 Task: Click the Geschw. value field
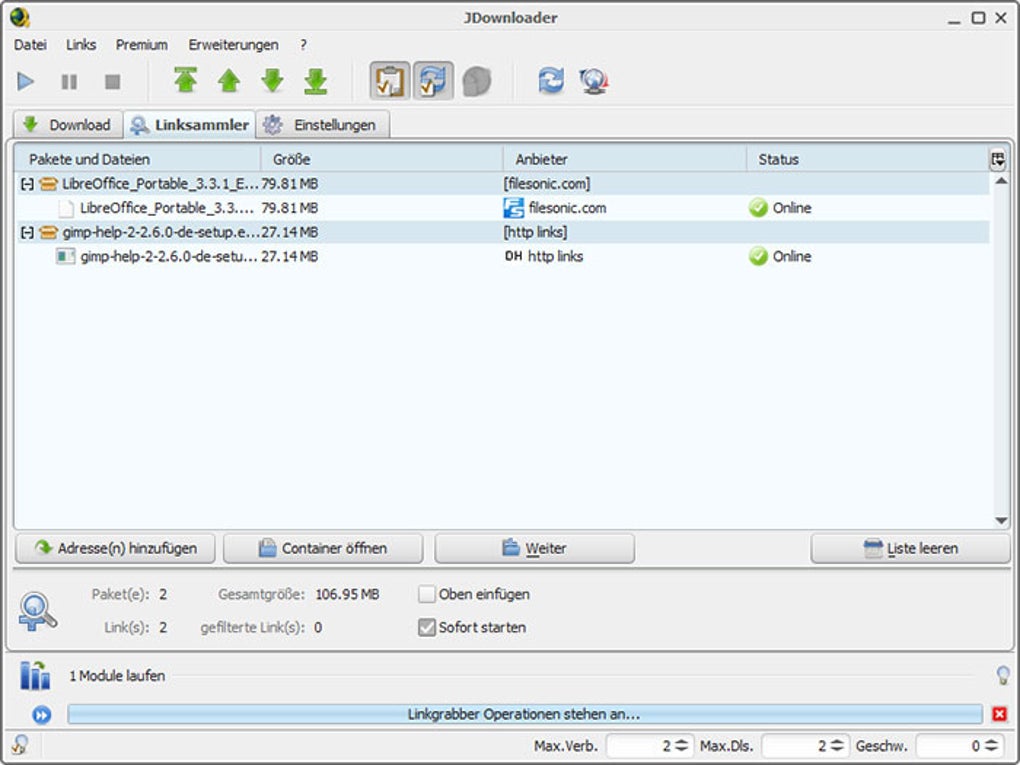coord(950,745)
